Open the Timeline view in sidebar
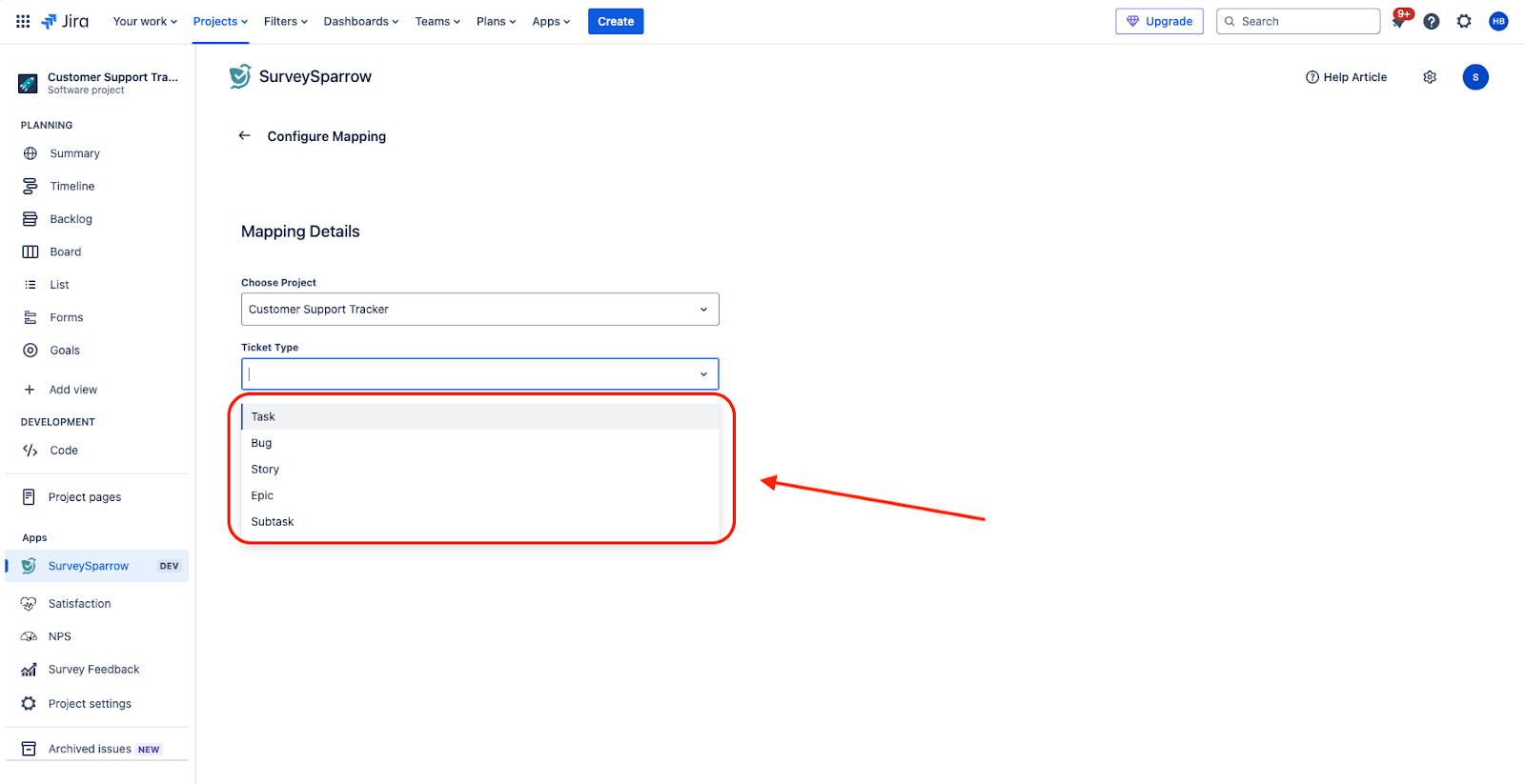Viewport: 1525px width, 784px height. click(x=72, y=187)
